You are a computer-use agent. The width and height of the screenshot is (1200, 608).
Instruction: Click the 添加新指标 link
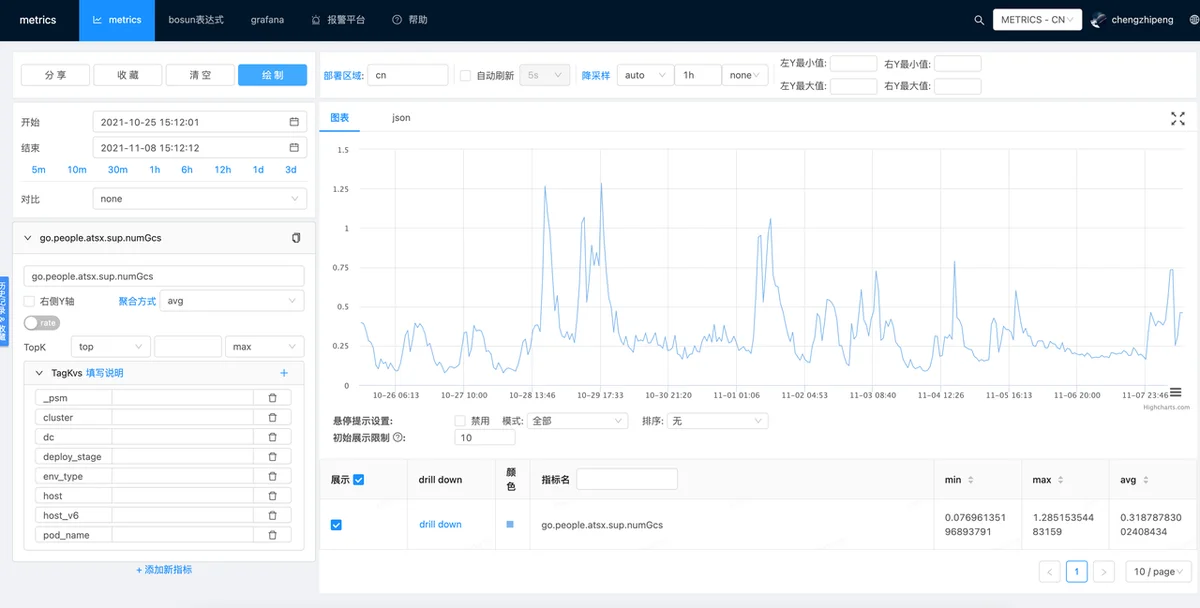(x=164, y=570)
